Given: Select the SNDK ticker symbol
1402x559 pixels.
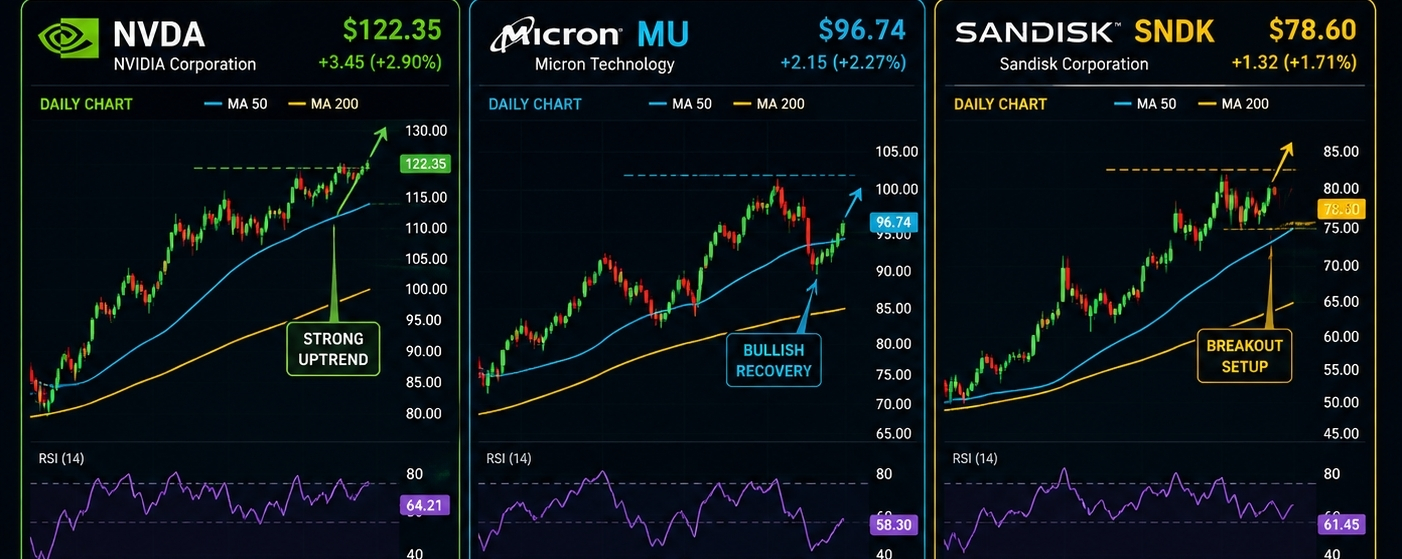Looking at the screenshot, I should [x=1173, y=32].
